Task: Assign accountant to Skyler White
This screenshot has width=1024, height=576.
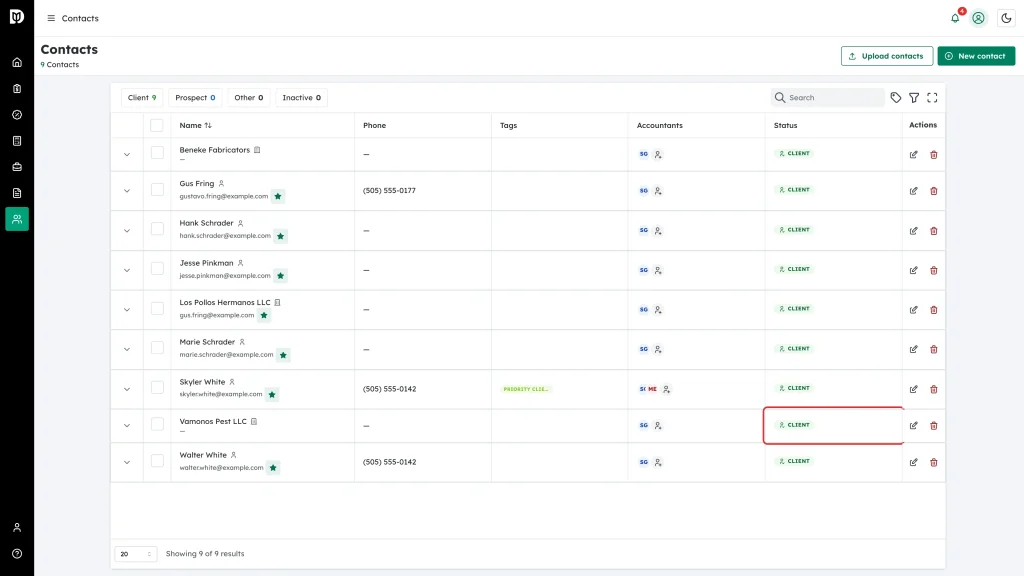Action: (x=667, y=389)
